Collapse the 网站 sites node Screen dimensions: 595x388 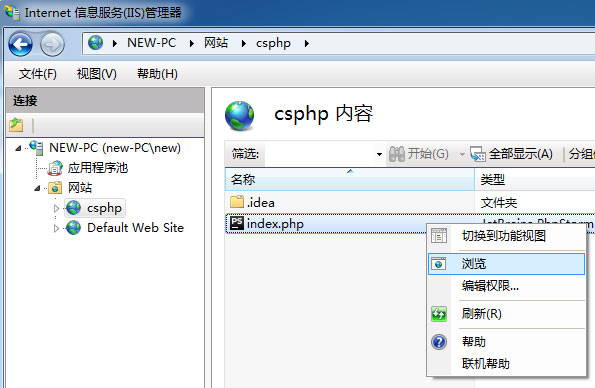[x=37, y=188]
